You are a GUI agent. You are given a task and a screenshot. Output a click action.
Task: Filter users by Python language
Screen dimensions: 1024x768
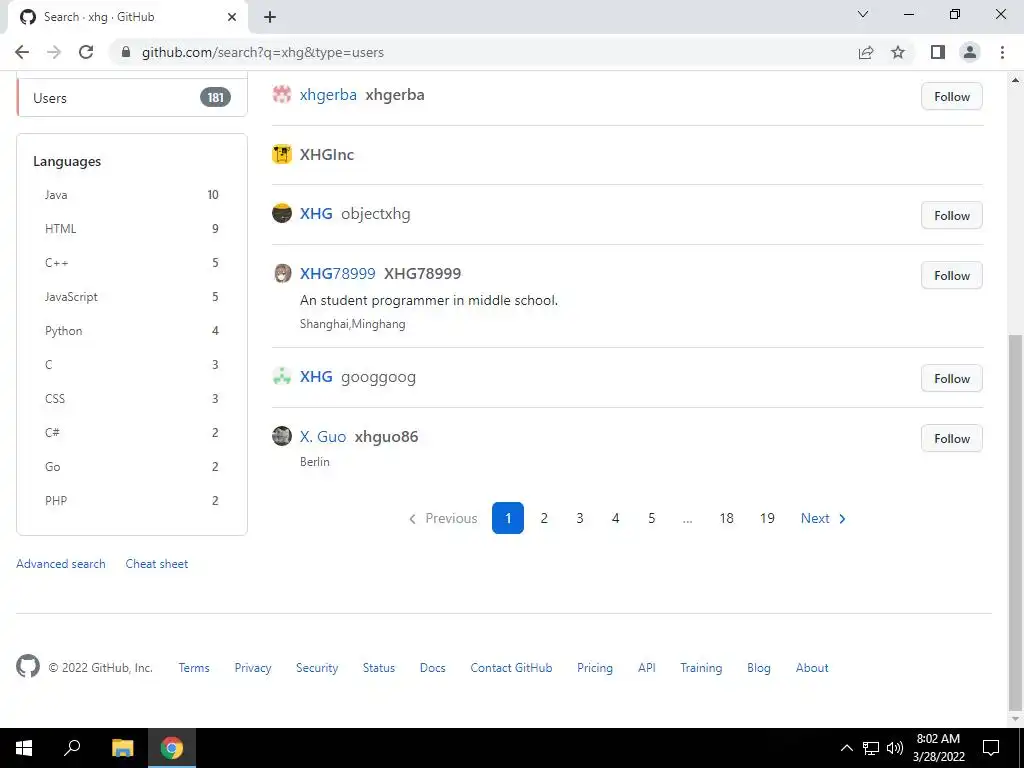coord(132,330)
